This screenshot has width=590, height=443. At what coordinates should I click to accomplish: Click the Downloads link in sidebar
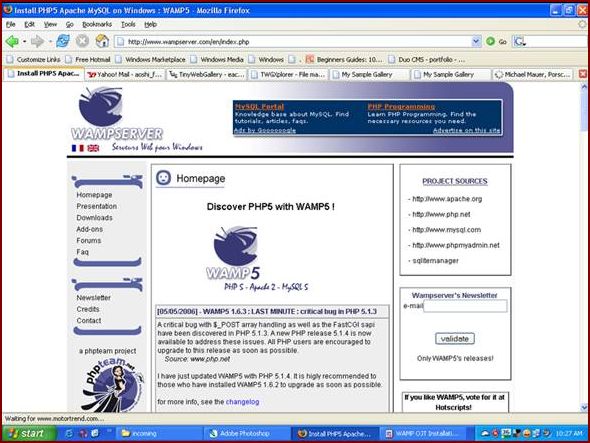click(x=94, y=218)
